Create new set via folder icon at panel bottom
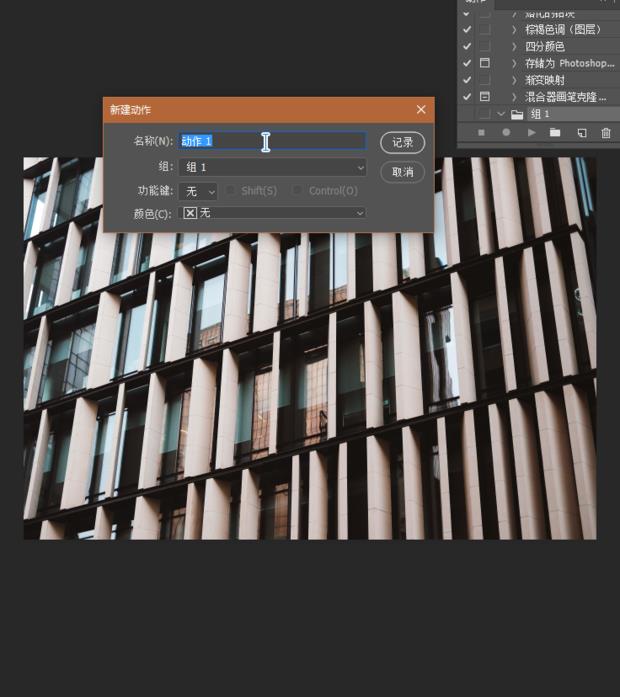Image resolution: width=620 pixels, height=697 pixels. tap(555, 132)
